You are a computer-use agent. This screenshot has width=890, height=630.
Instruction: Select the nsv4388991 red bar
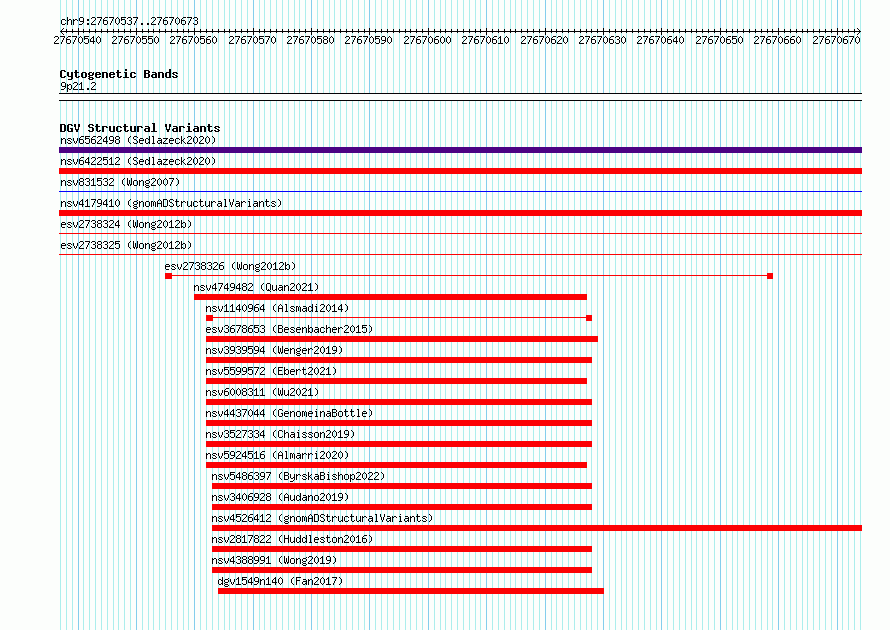[x=402, y=570]
